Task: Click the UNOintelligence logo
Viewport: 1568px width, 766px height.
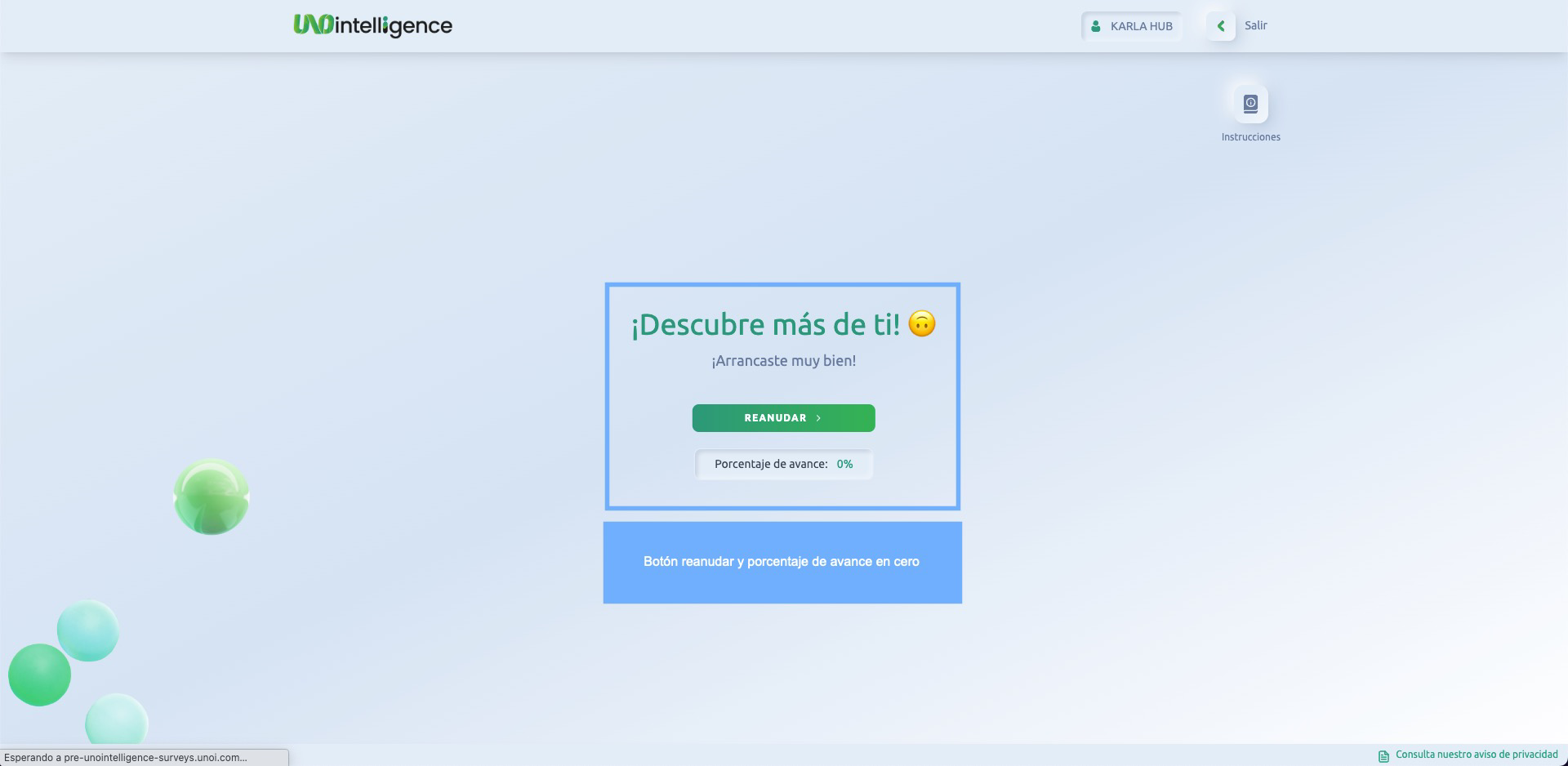Action: tap(372, 25)
